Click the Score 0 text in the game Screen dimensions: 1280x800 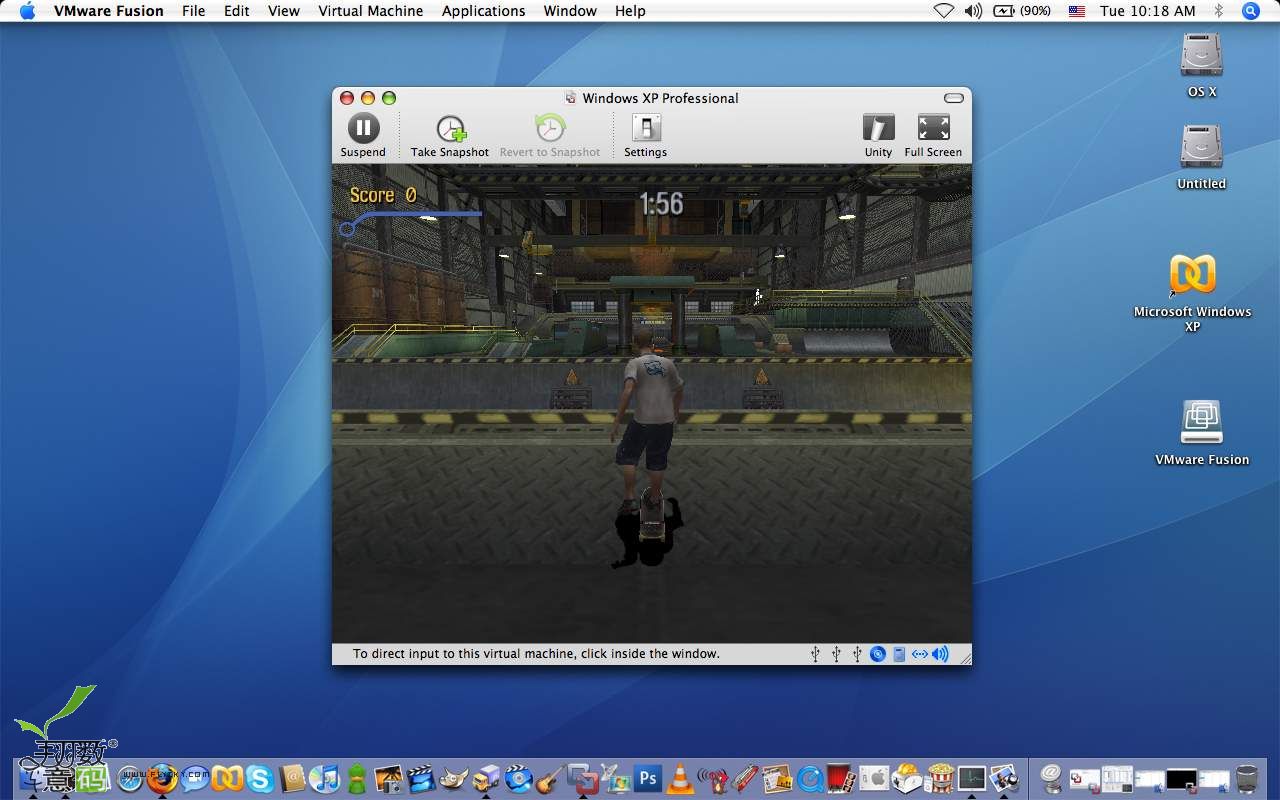coord(383,195)
